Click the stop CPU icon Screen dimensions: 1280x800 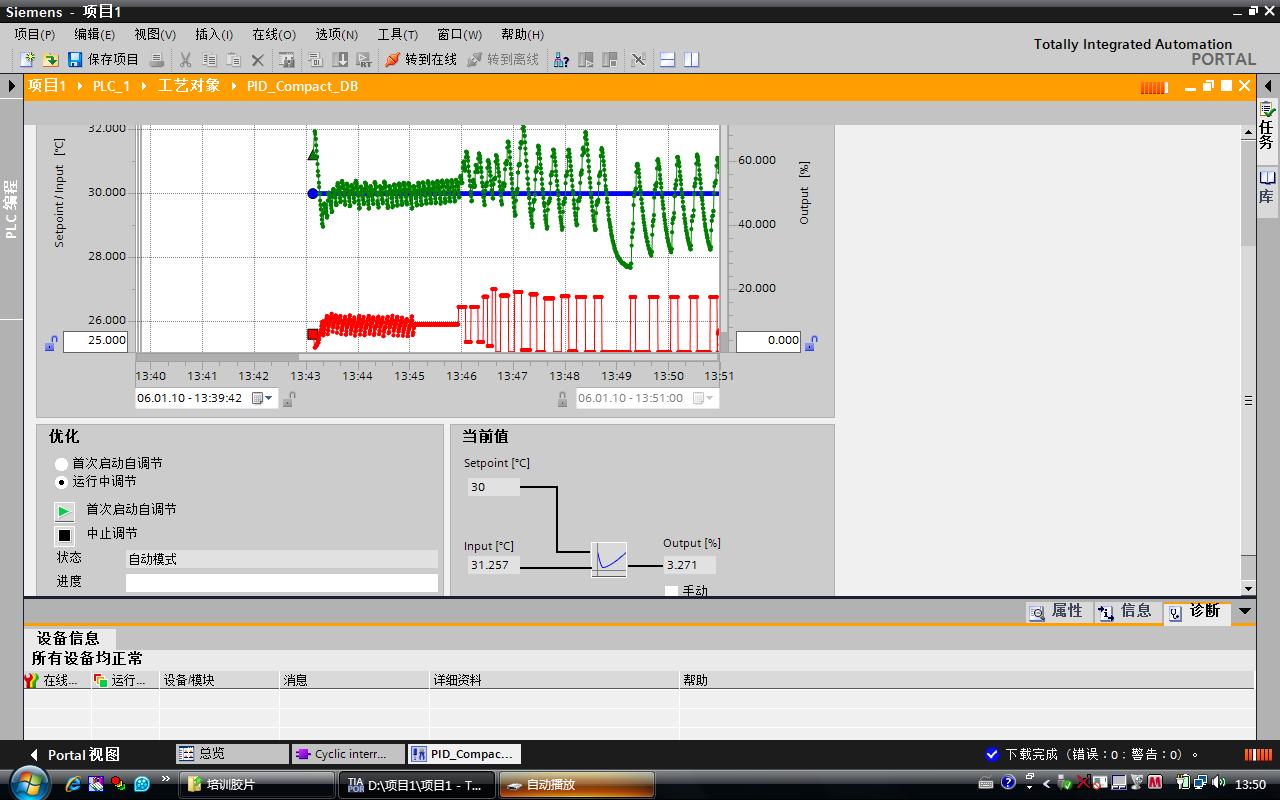tap(610, 60)
